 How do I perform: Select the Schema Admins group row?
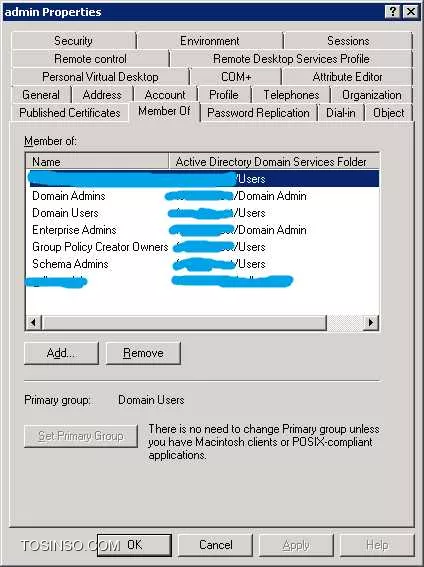(x=202, y=264)
